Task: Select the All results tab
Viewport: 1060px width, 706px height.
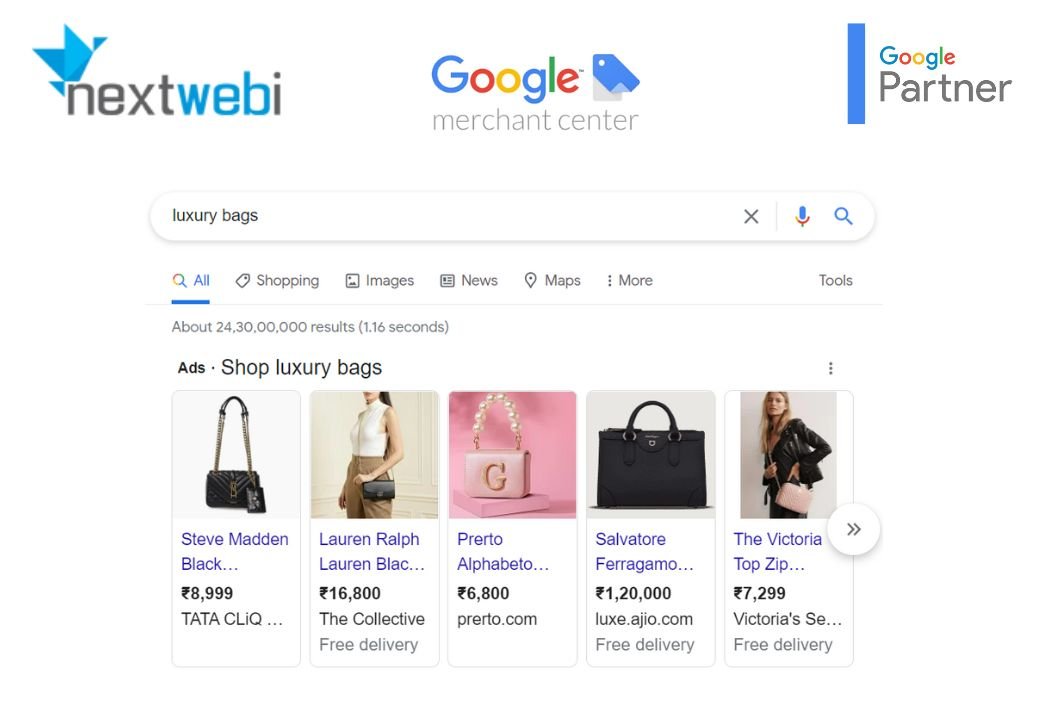Action: click(191, 280)
